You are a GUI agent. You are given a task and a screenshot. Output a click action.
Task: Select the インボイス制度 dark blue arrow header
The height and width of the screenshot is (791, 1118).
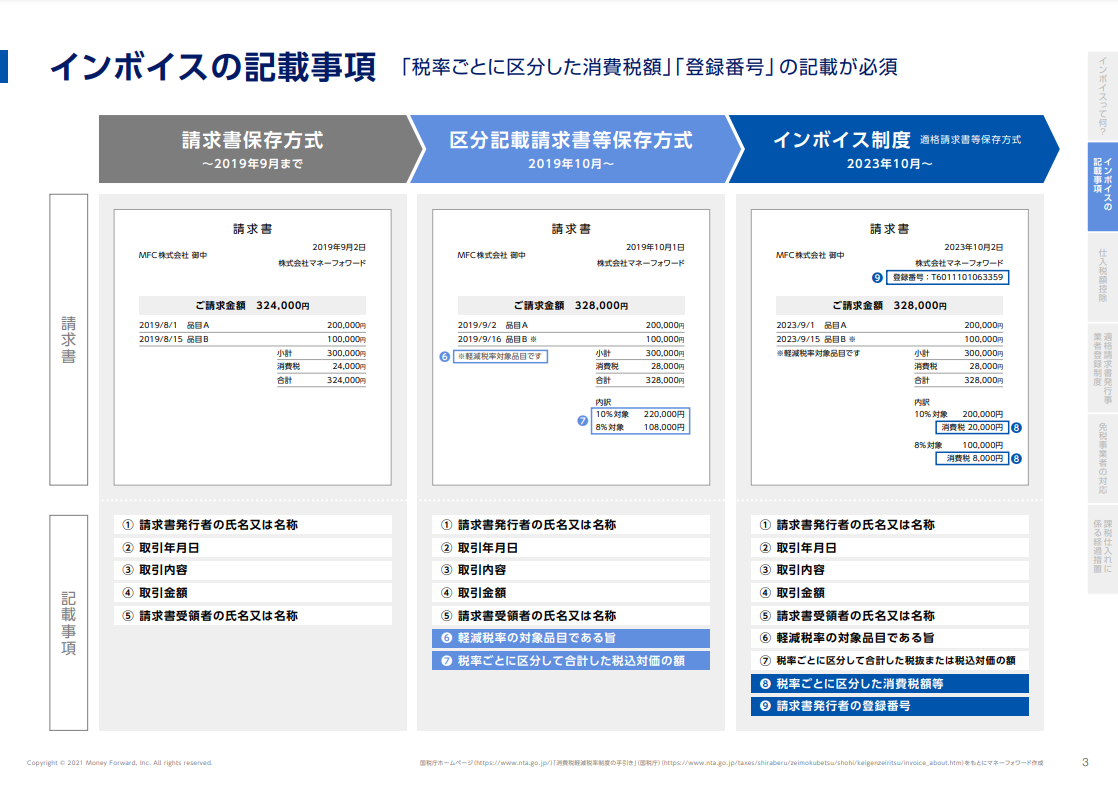click(x=893, y=149)
